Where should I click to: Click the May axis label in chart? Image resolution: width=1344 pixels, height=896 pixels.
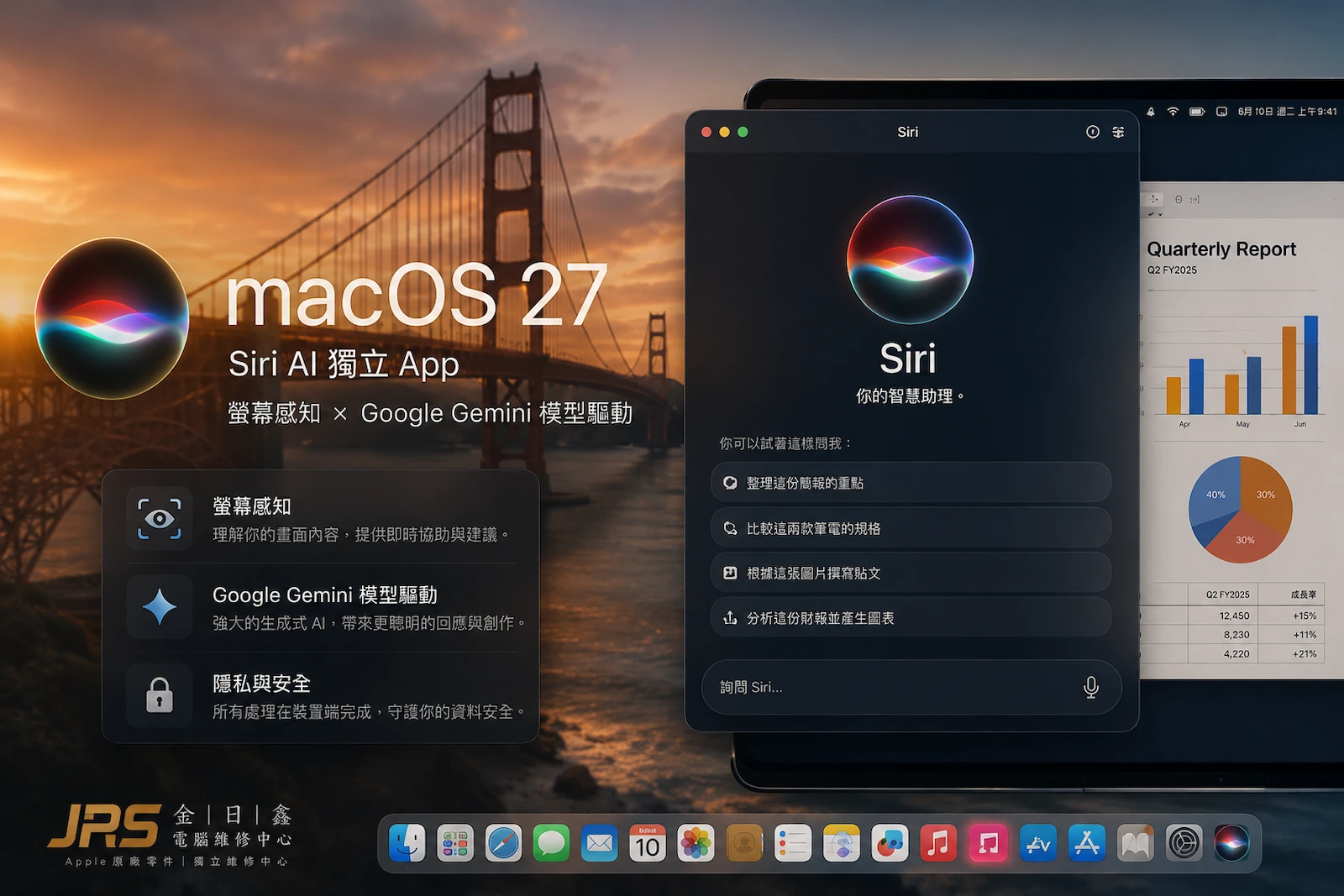1242,424
